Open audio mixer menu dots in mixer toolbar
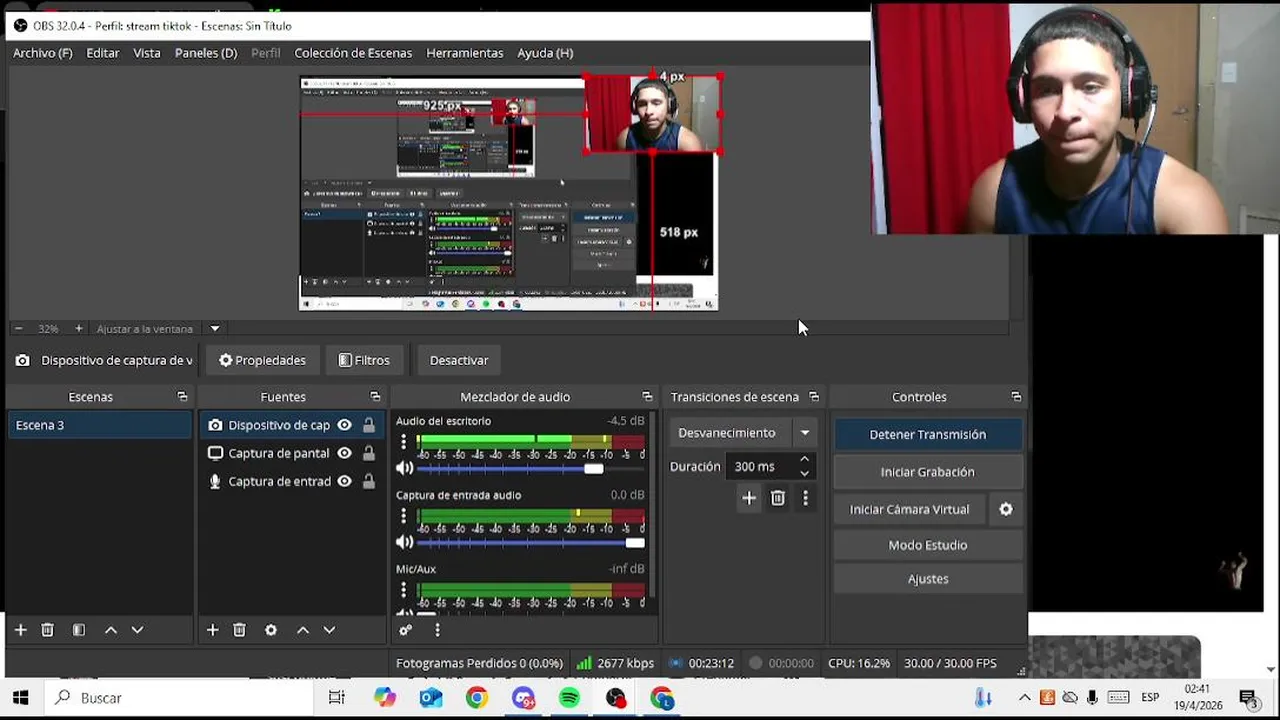 437,630
